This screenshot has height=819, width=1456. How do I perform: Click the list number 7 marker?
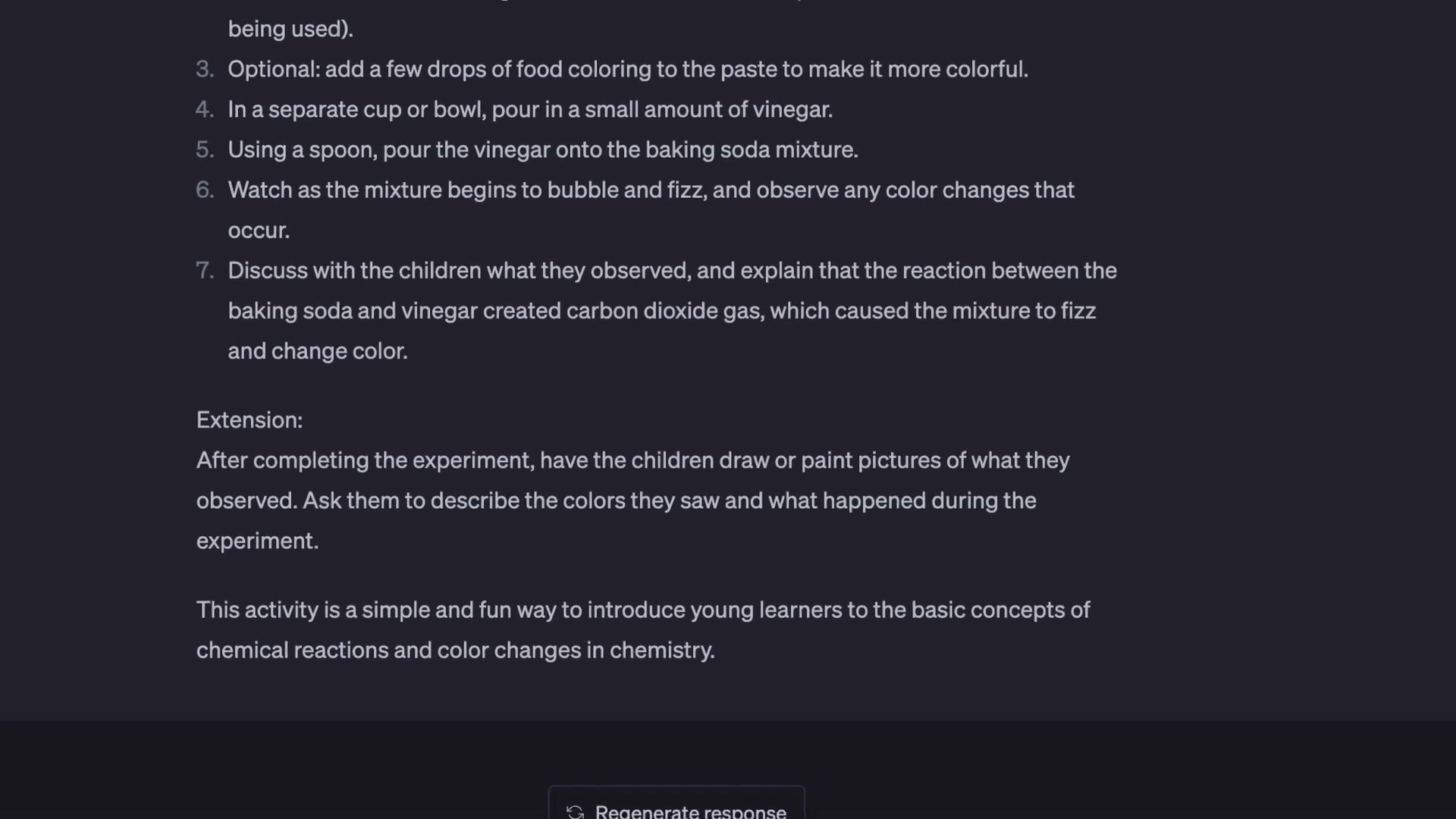pos(205,270)
